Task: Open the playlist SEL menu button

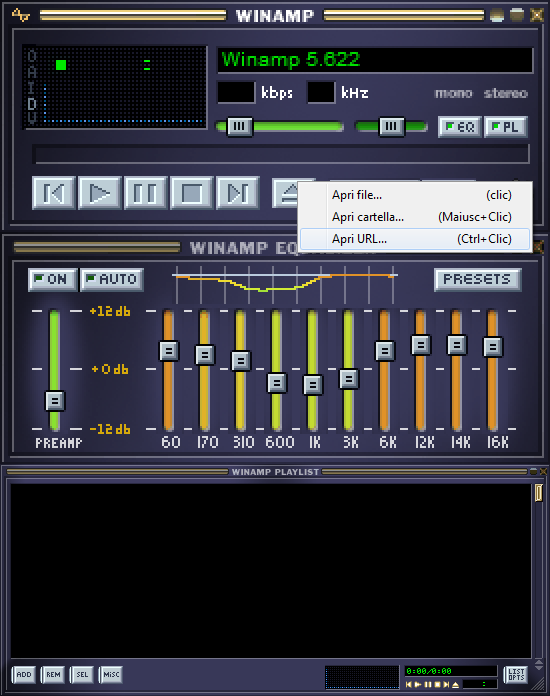Action: [82, 675]
